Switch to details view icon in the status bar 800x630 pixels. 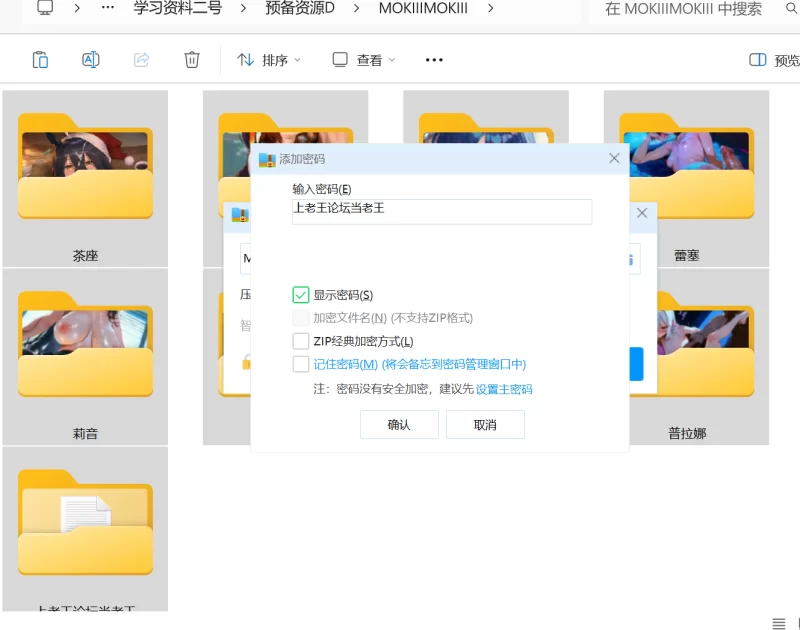click(x=779, y=623)
